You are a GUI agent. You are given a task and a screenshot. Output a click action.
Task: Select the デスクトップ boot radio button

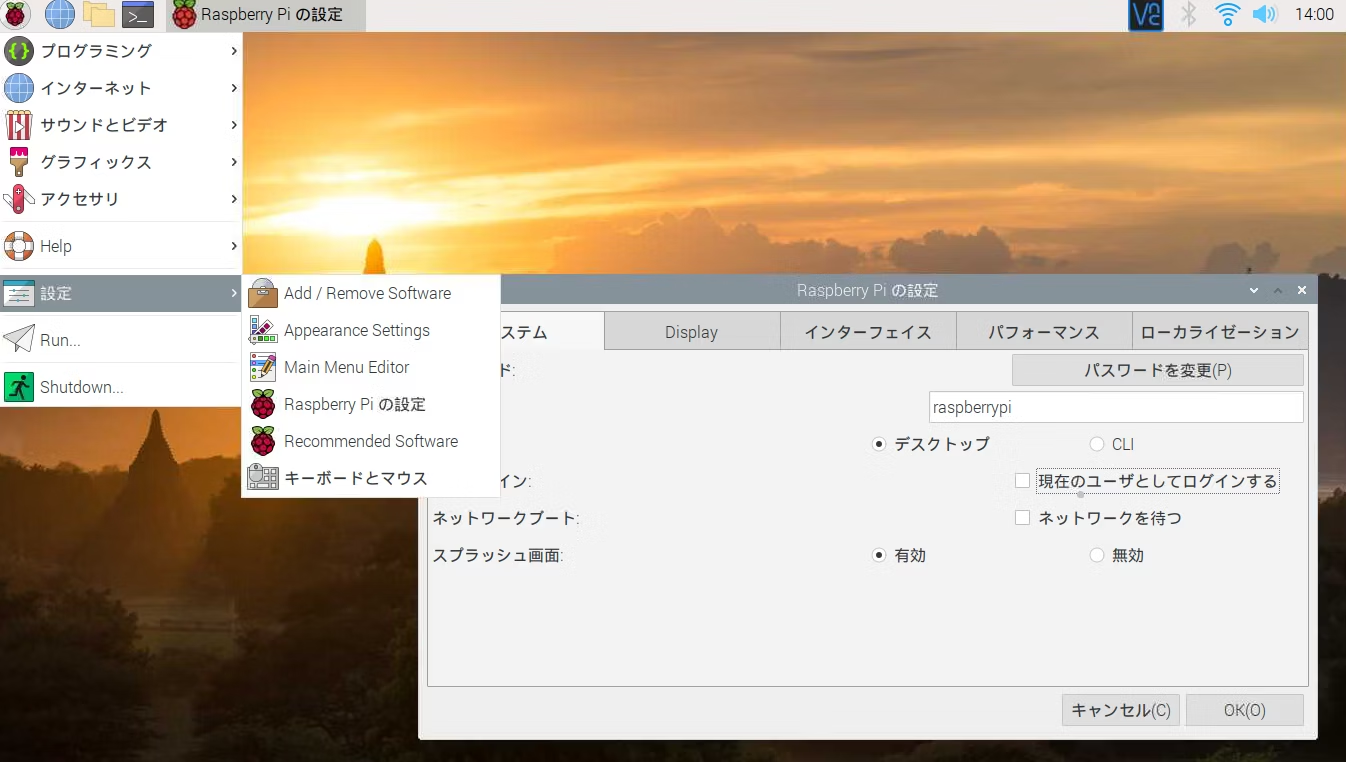click(879, 444)
